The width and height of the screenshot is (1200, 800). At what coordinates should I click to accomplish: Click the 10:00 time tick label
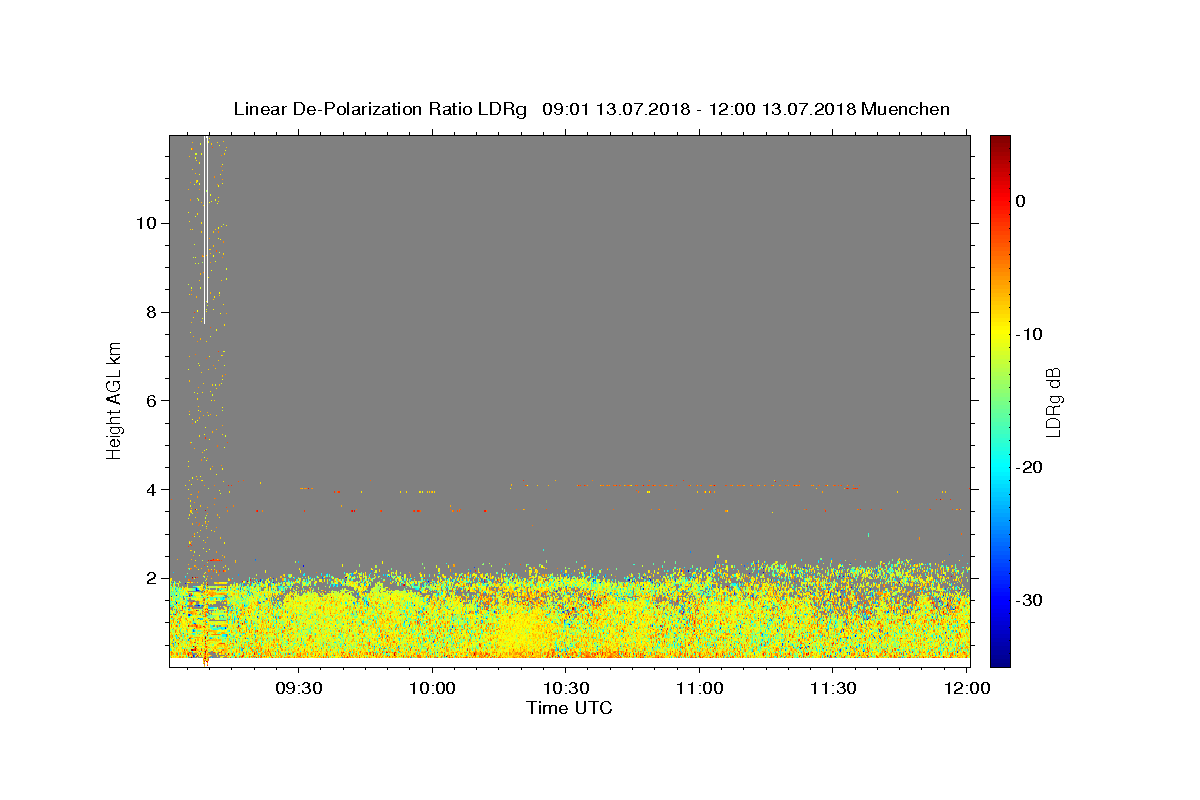coord(433,688)
